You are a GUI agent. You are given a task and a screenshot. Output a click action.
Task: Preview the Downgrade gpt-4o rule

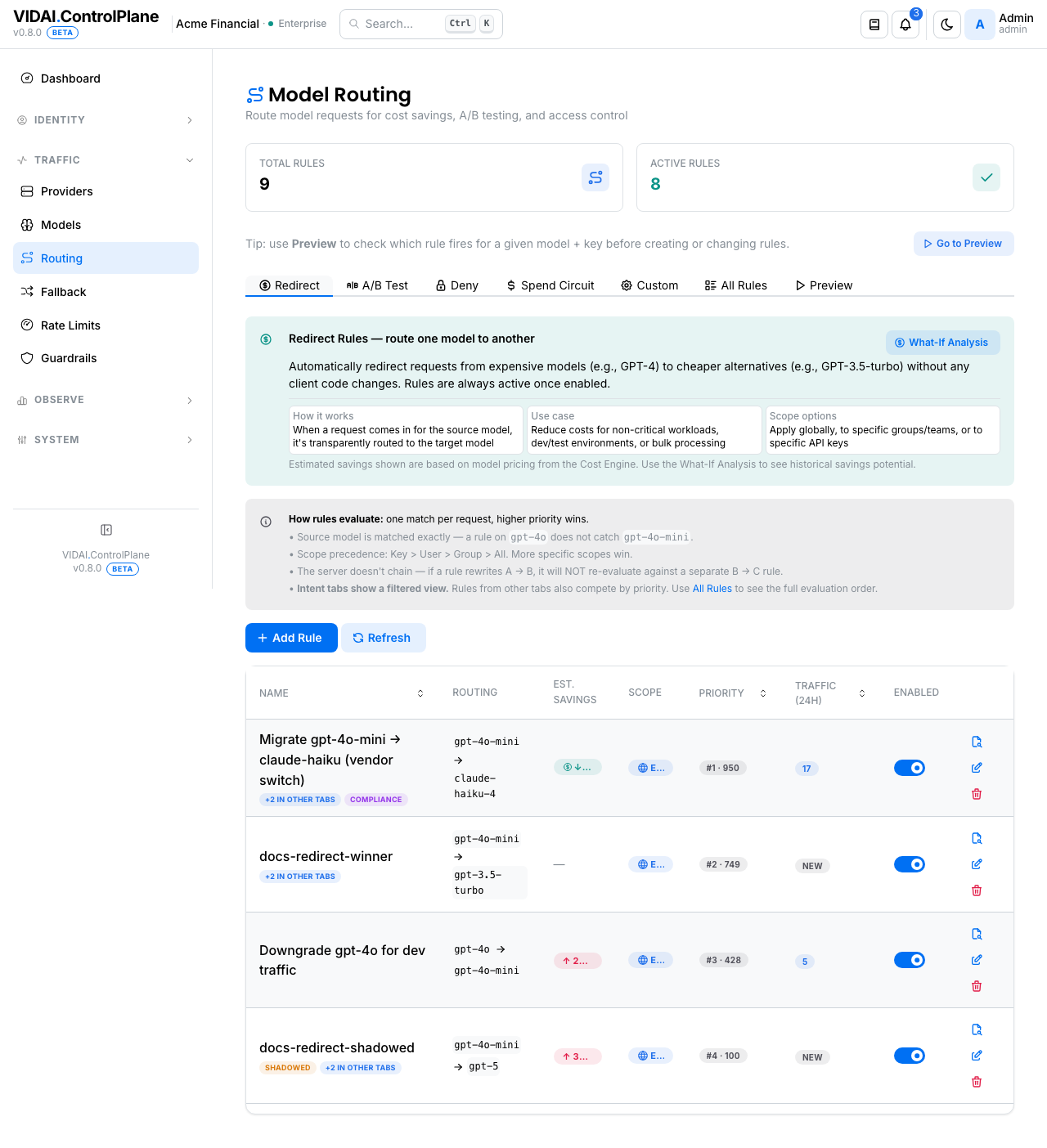(x=977, y=934)
